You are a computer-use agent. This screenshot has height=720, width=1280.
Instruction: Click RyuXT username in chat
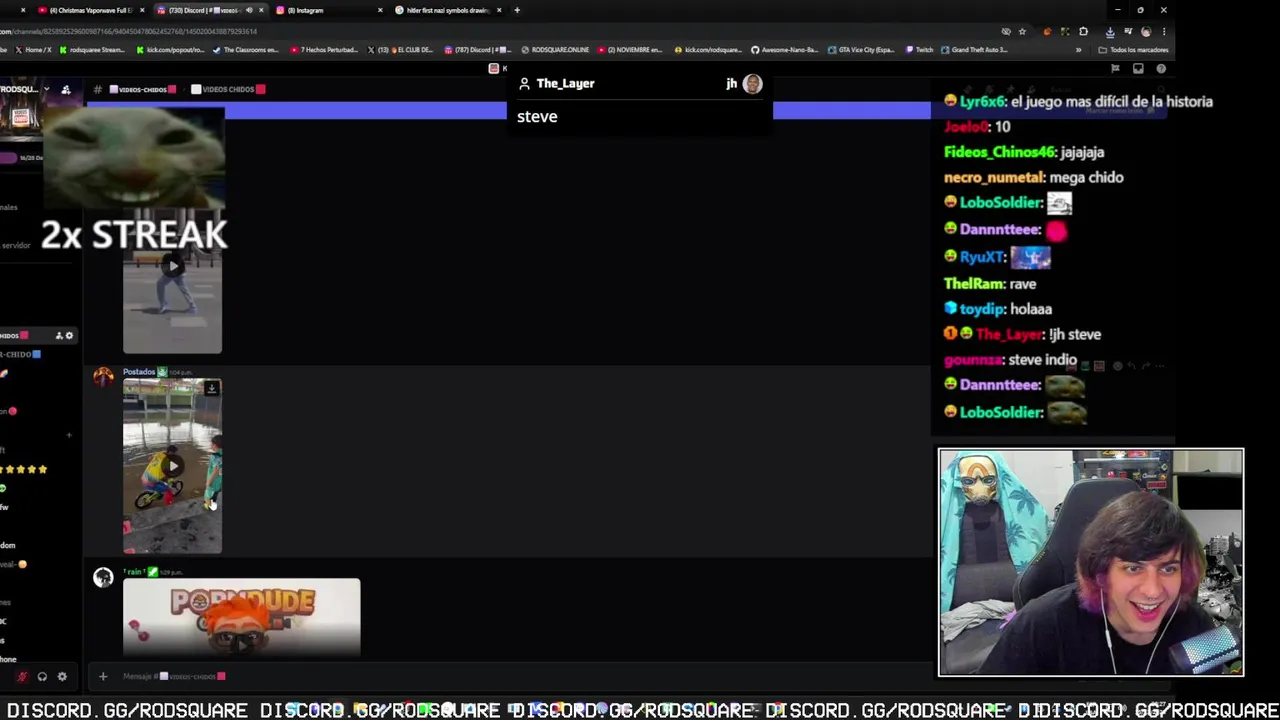point(981,257)
